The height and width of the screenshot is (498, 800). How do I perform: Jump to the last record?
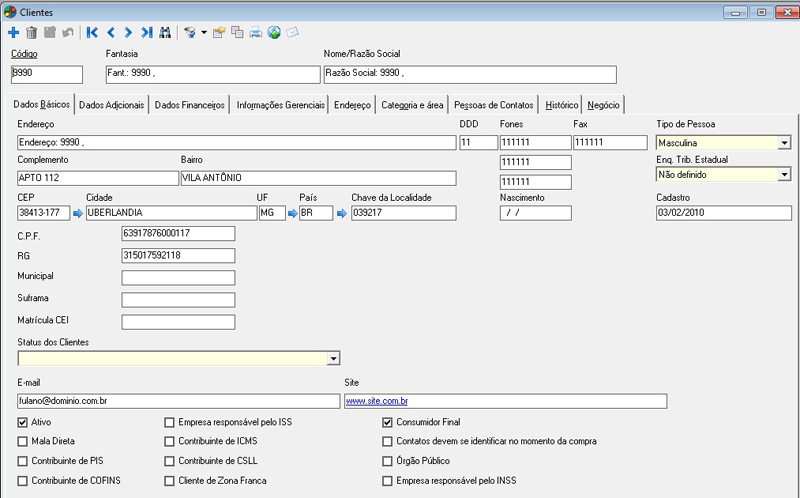[x=146, y=32]
